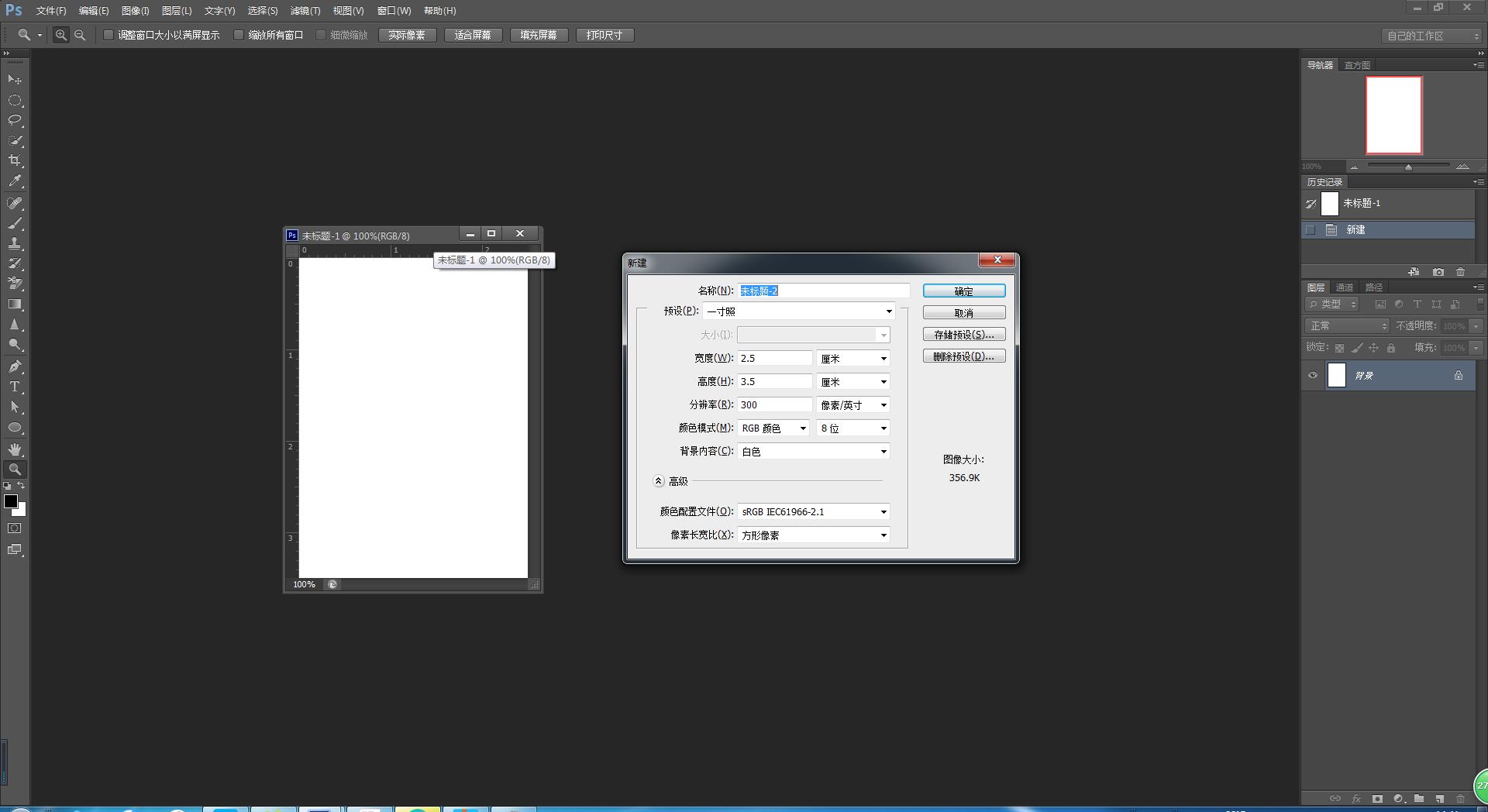This screenshot has width=1488, height=812.
Task: Uncheck 调整窗口大小以满屏显示 option
Action: tap(108, 35)
